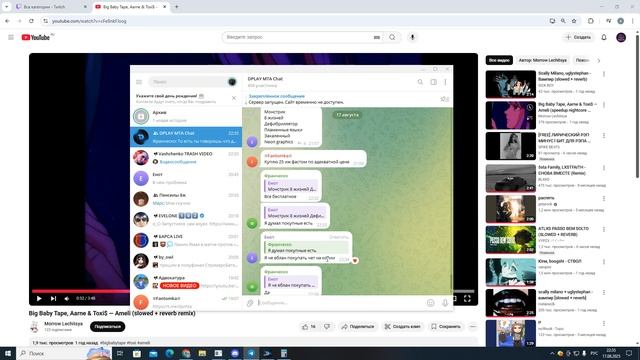Open the Telegram emoji picker

click(431, 303)
